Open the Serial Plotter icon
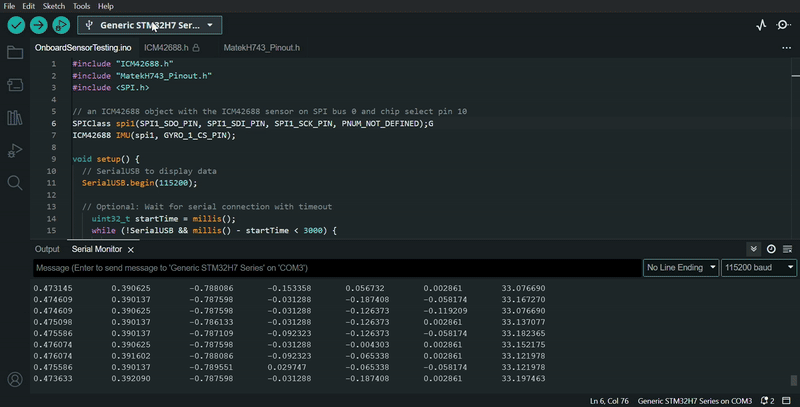Screen dimensions: 800x407 761,25
